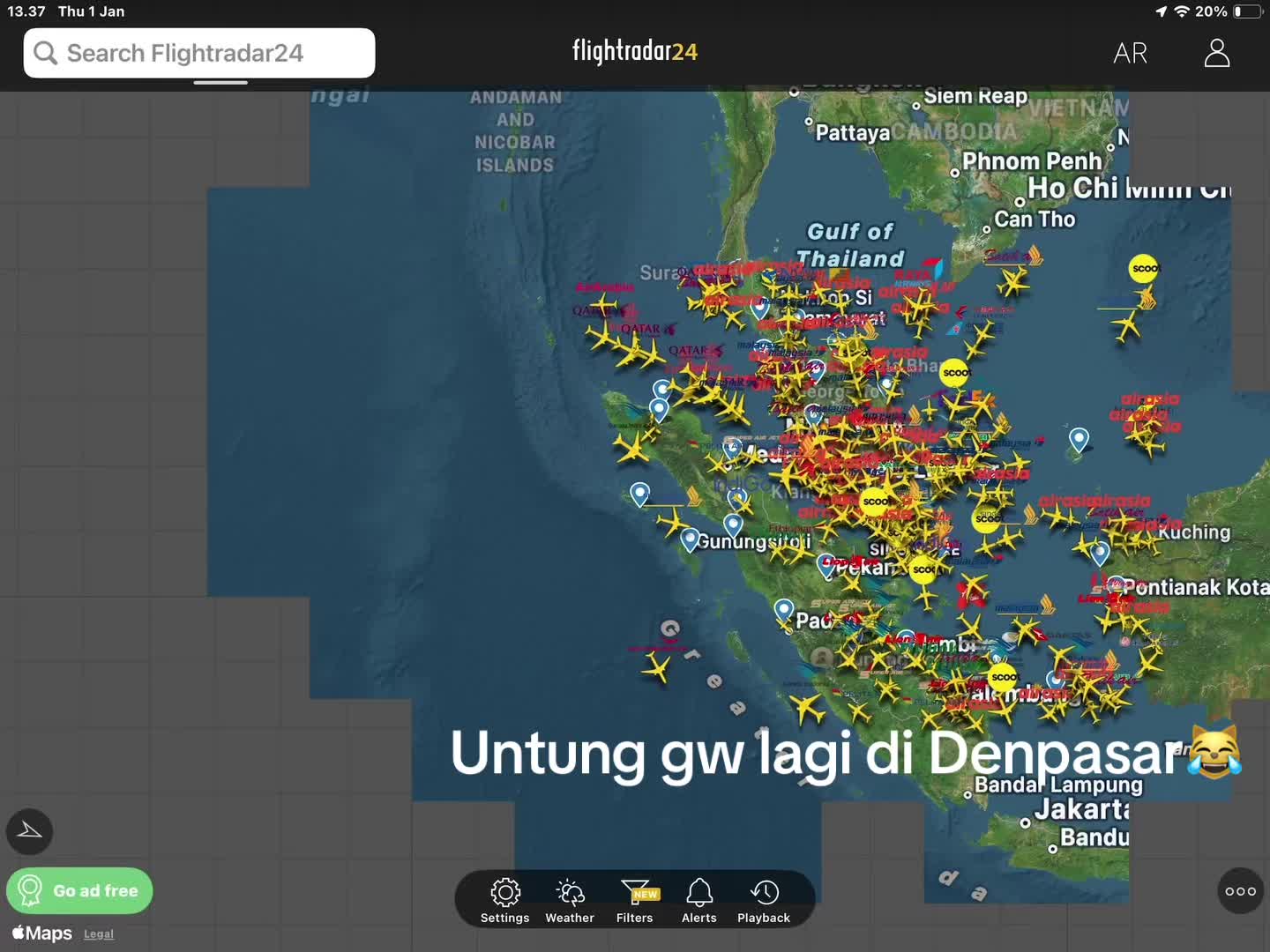The height and width of the screenshot is (952, 1270).
Task: Tap the Phnom Penh city label
Action: coord(1032,161)
